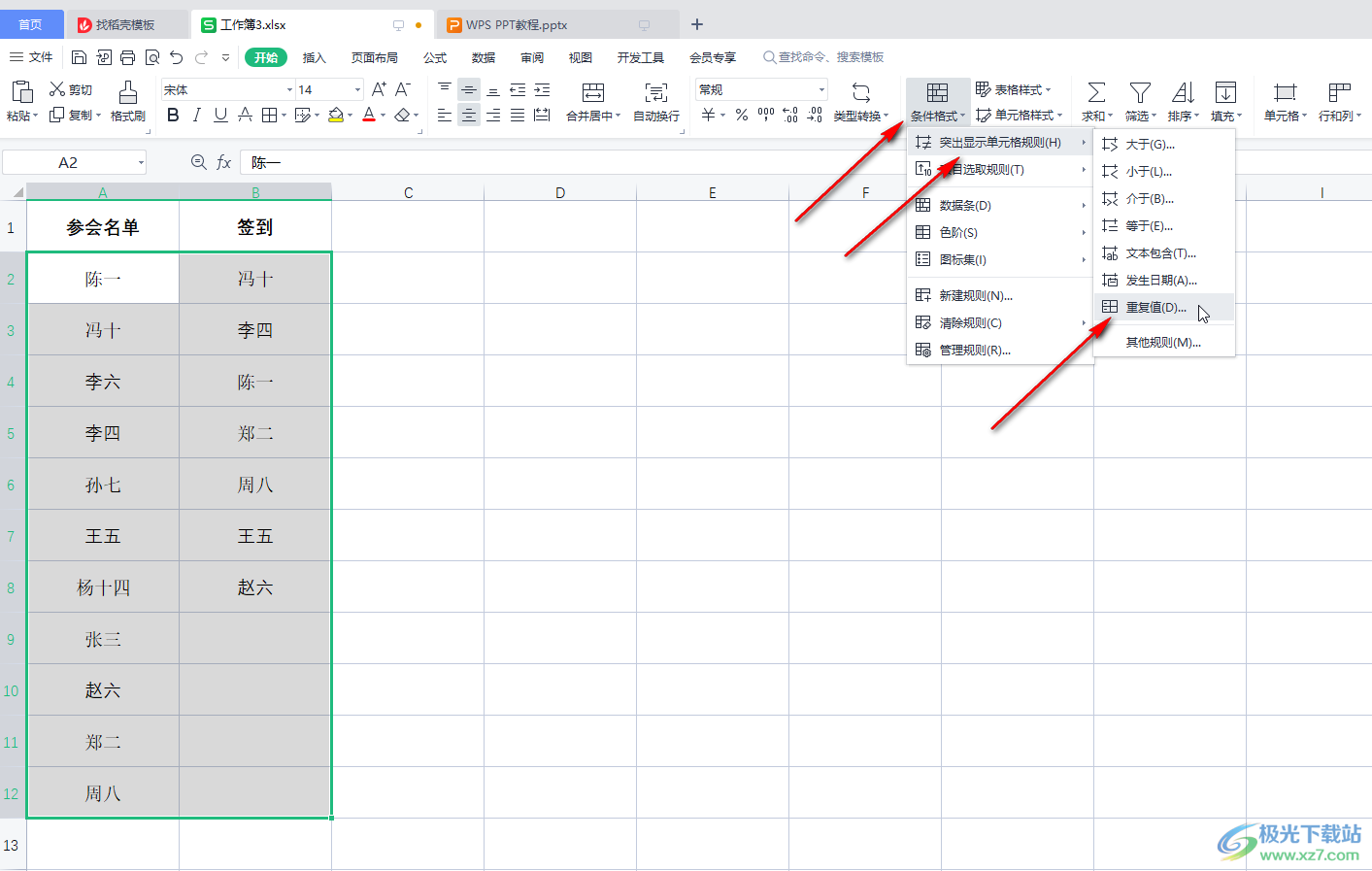Select Greater Than rule (大于)
This screenshot has width=1372, height=871.
pos(1163,144)
